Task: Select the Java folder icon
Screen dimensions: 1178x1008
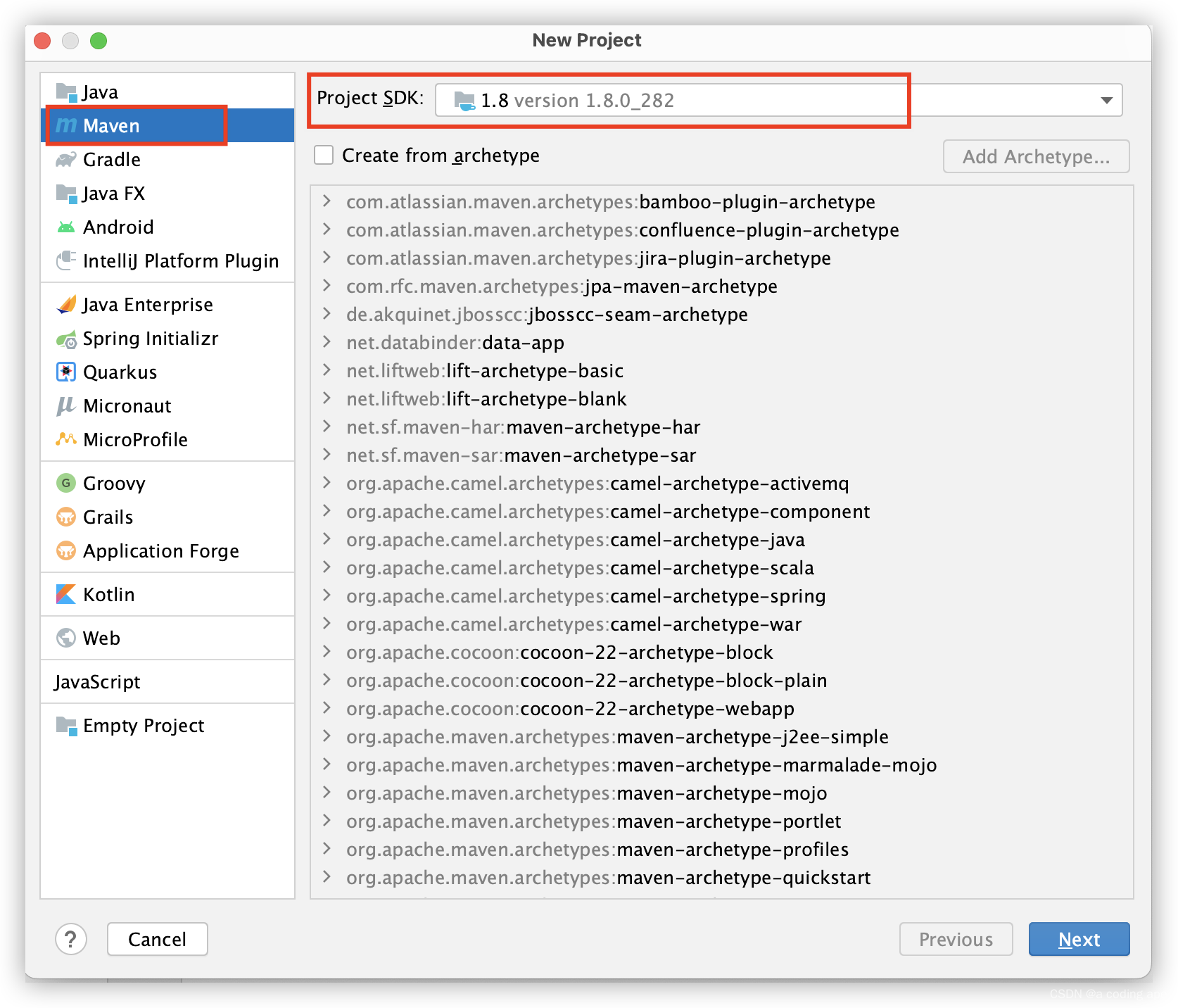Action: point(66,92)
